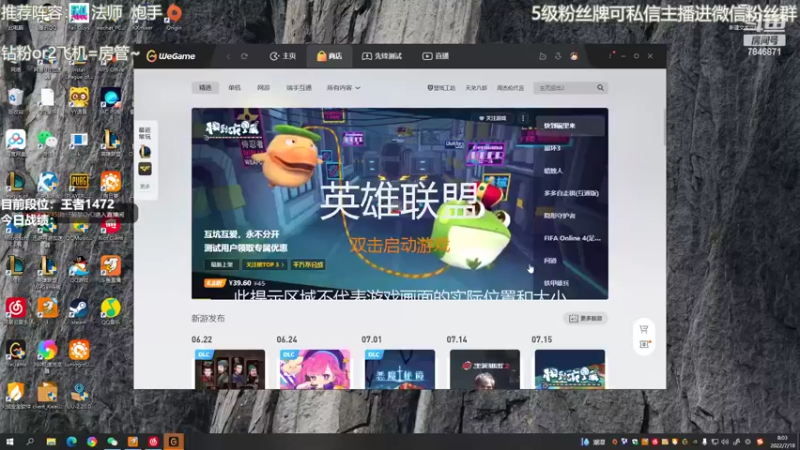Open the Recycle Bin desktop icon
Screen dimensions: 800x450
click(x=15, y=98)
